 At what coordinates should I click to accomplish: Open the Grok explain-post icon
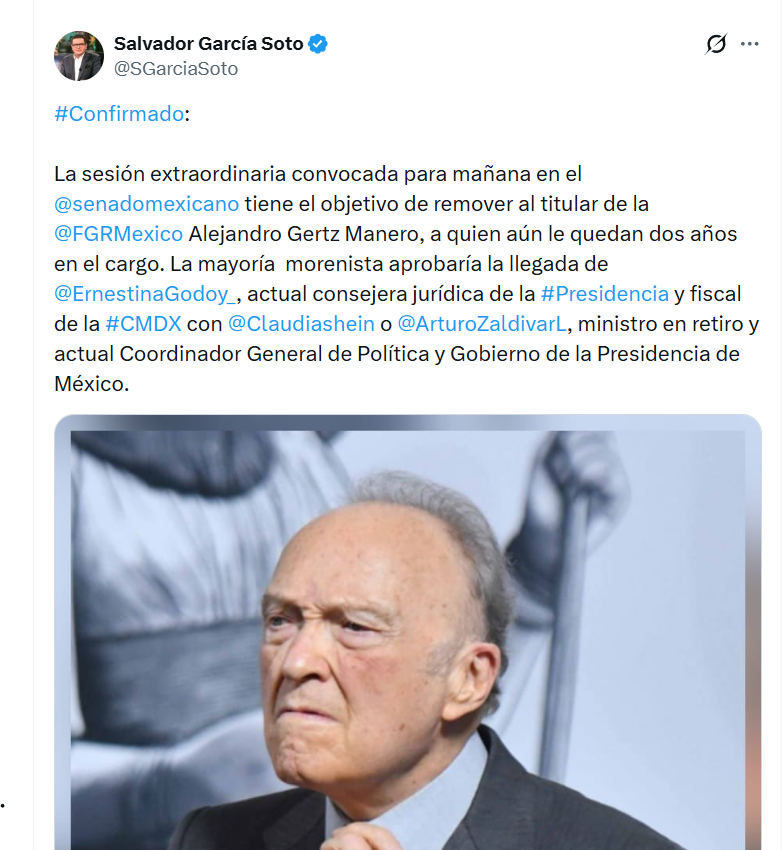click(x=715, y=44)
